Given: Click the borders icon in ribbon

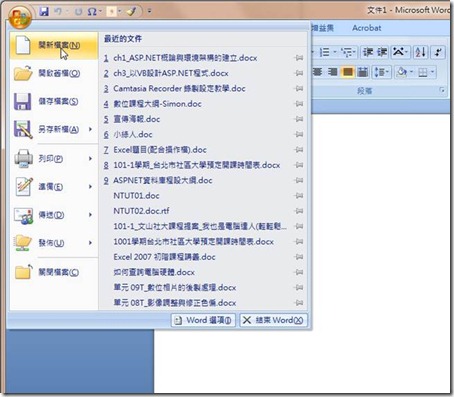Looking at the screenshot, I should [x=423, y=72].
